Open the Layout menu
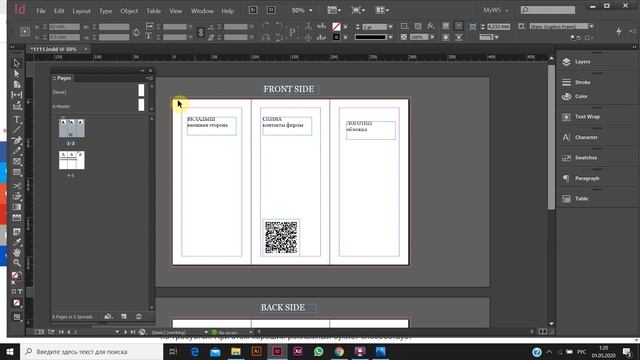 [x=81, y=11]
